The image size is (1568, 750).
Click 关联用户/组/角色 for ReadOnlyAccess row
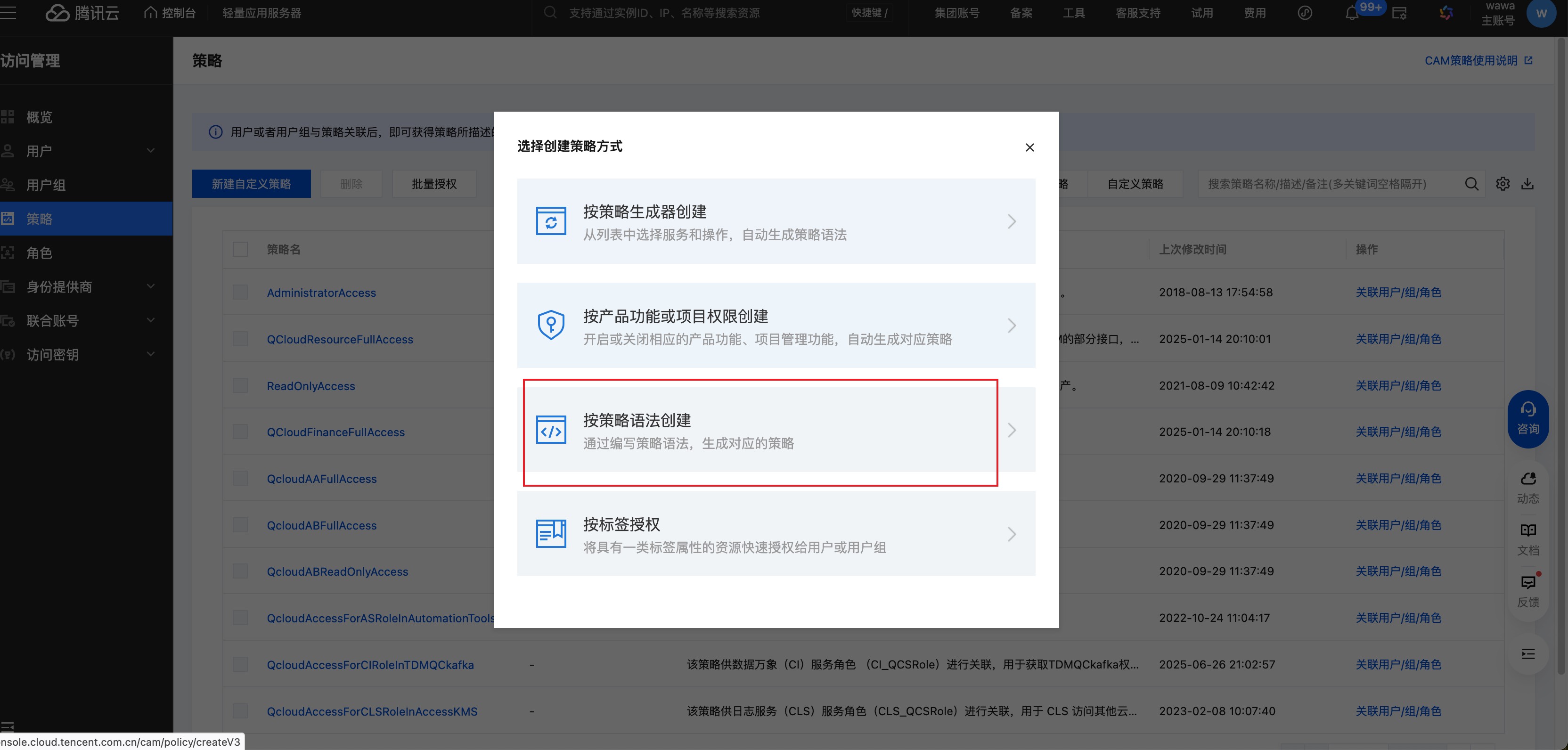[x=1398, y=385]
